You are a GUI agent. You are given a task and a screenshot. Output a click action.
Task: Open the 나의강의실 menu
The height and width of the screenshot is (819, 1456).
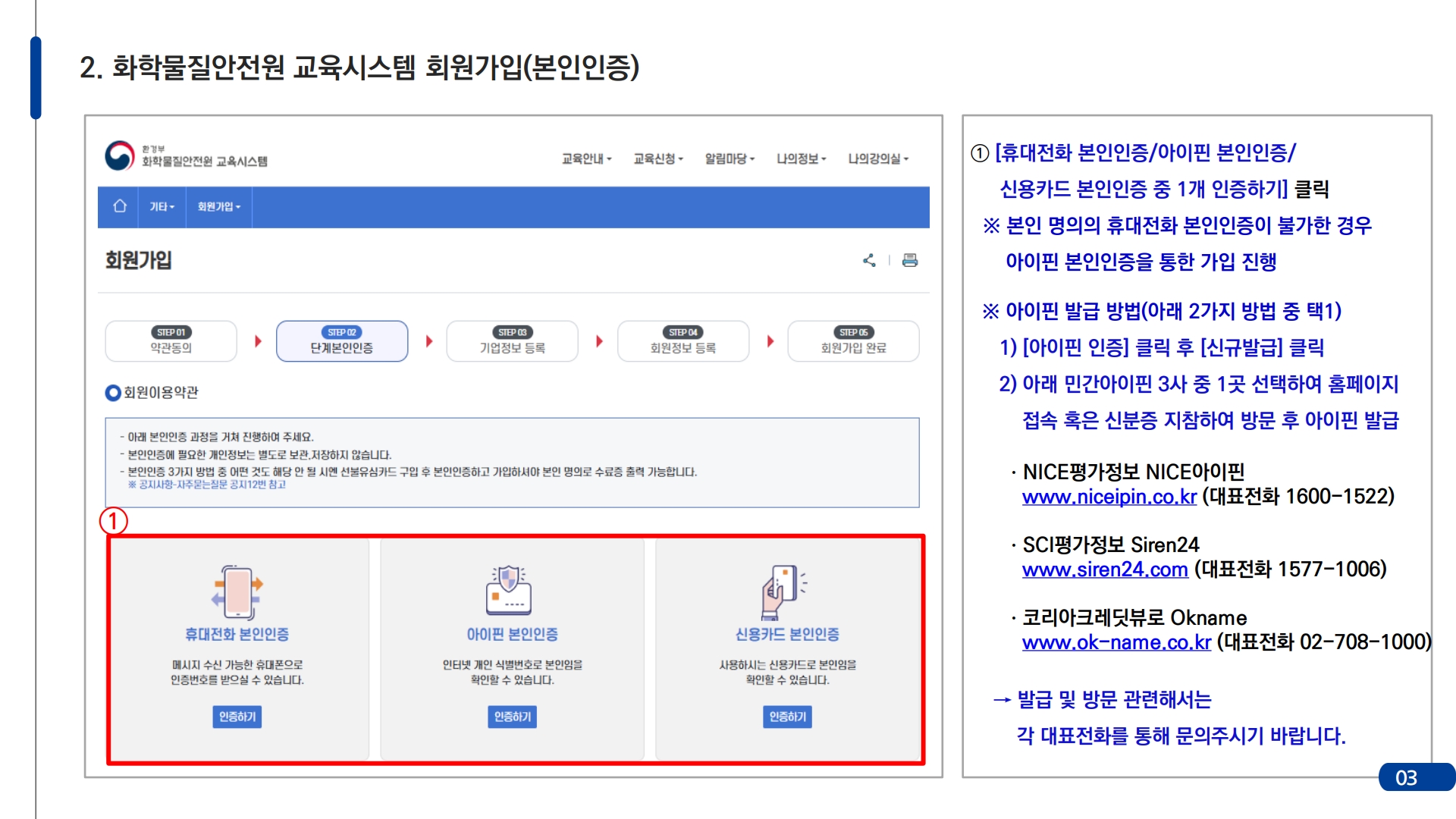pos(877,158)
